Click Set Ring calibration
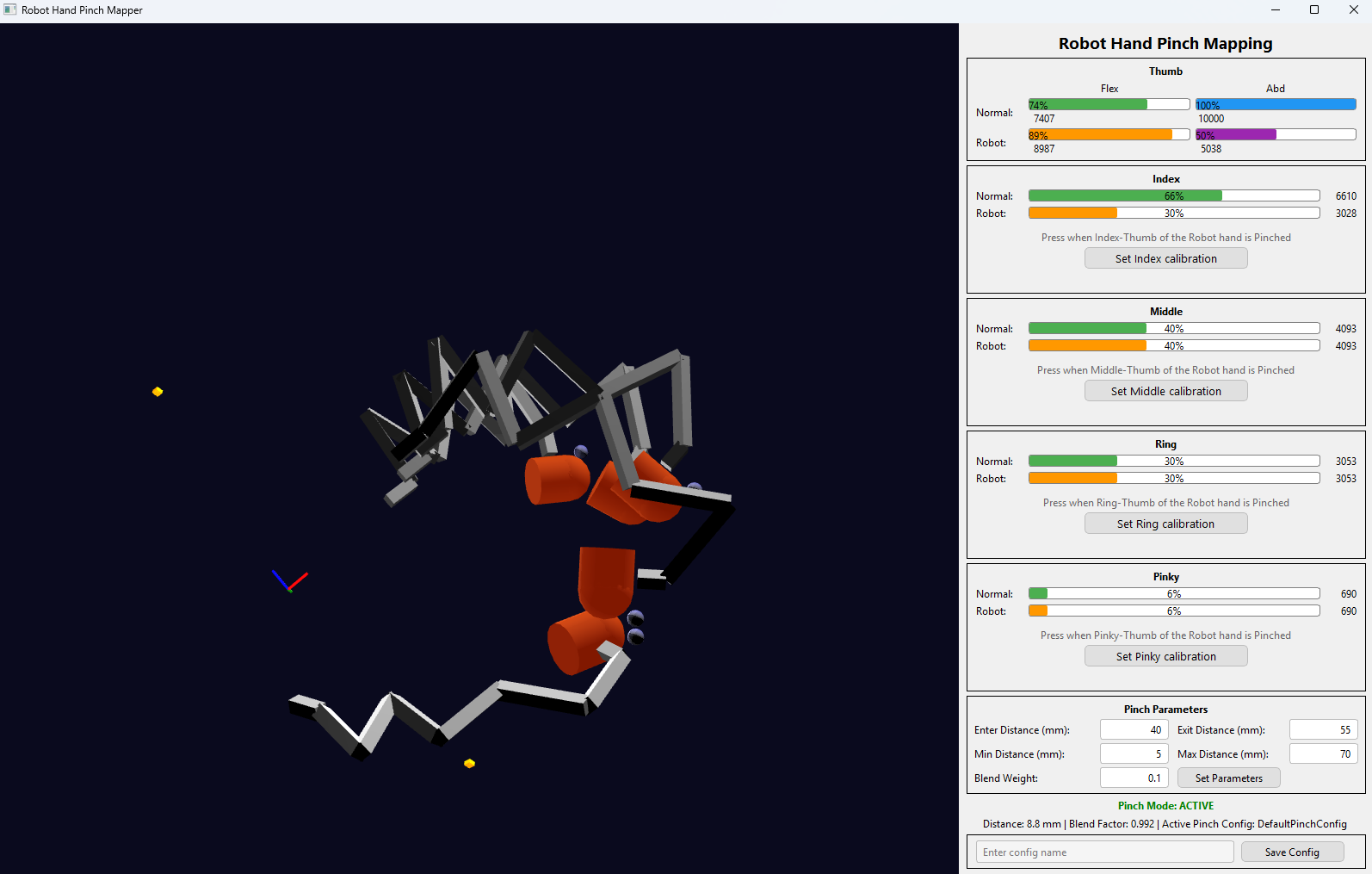Image resolution: width=1372 pixels, height=874 pixels. click(1165, 524)
